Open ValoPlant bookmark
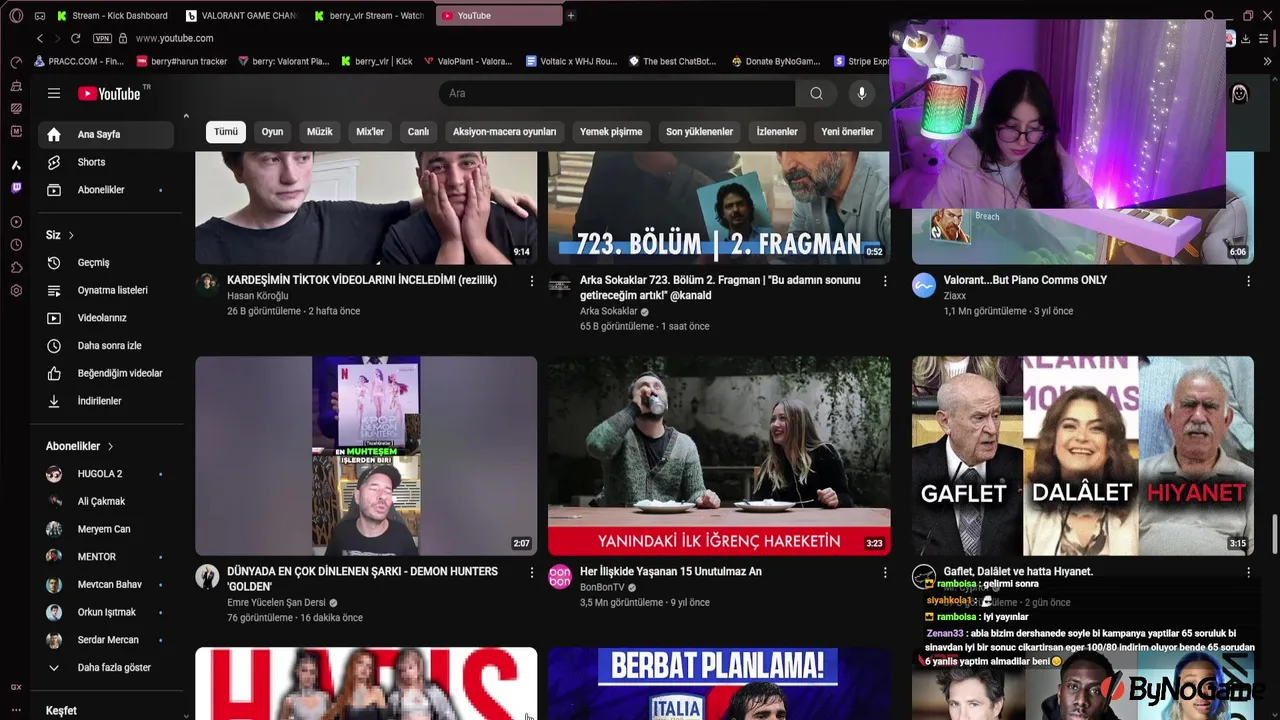1280x720 pixels. click(x=468, y=61)
